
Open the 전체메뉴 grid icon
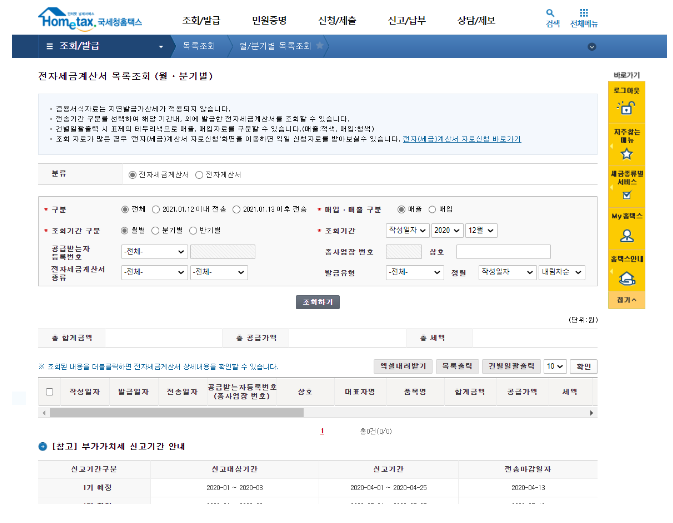[584, 13]
